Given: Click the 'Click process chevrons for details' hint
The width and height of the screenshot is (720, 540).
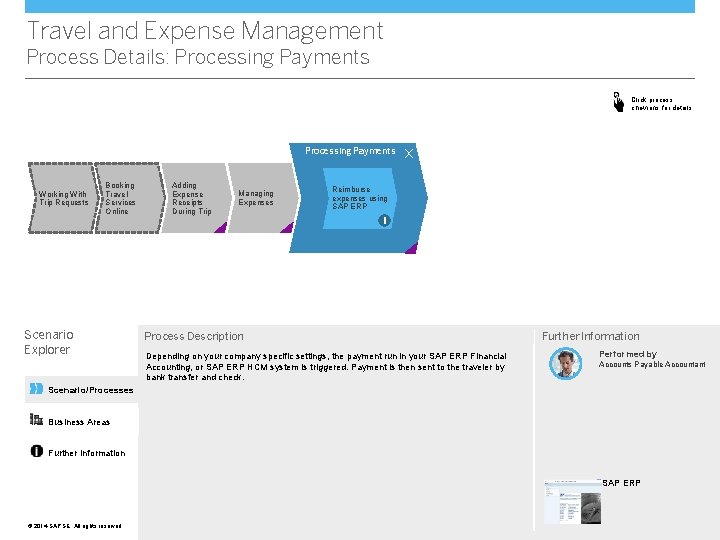Looking at the screenshot, I should [x=661, y=104].
